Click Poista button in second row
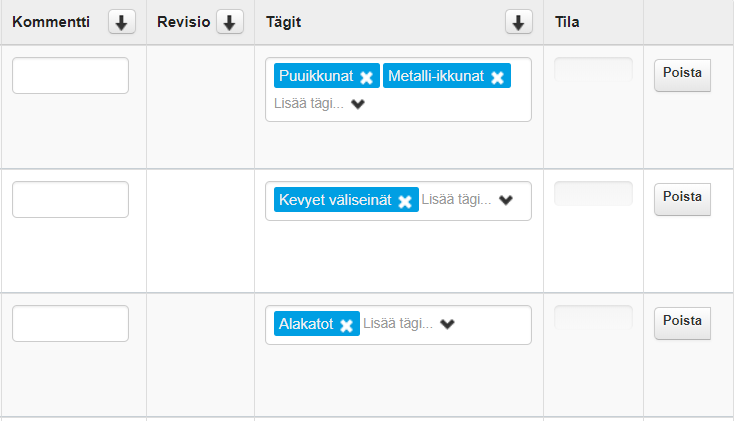The image size is (741, 421). (x=682, y=199)
